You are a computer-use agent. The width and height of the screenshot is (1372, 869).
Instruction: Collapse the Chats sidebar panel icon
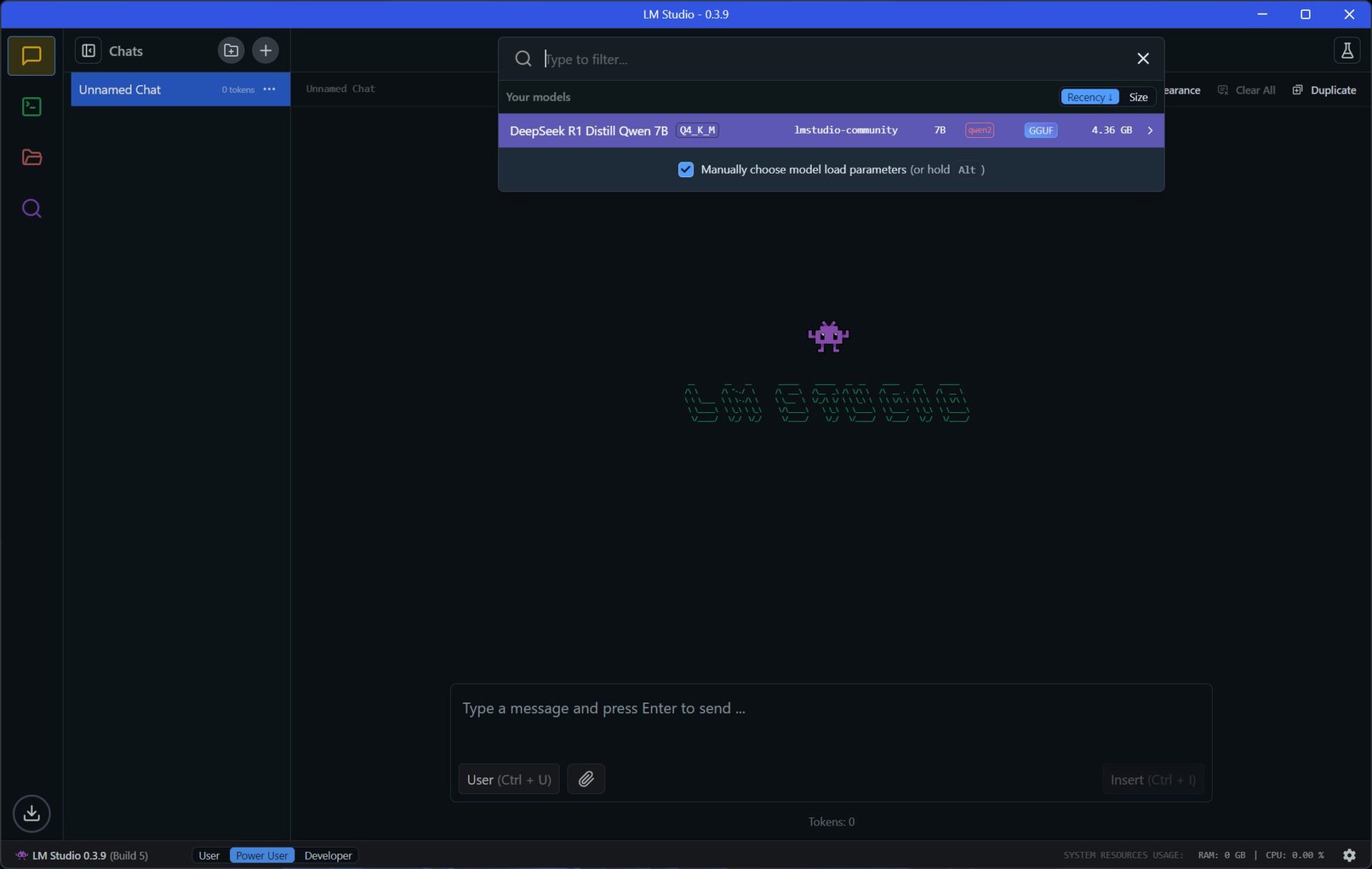tap(89, 51)
